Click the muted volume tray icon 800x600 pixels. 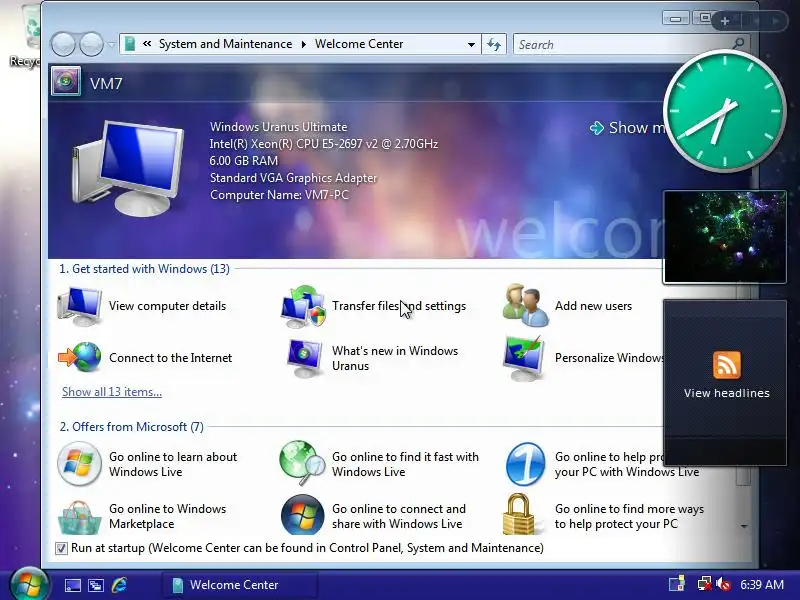[723, 584]
